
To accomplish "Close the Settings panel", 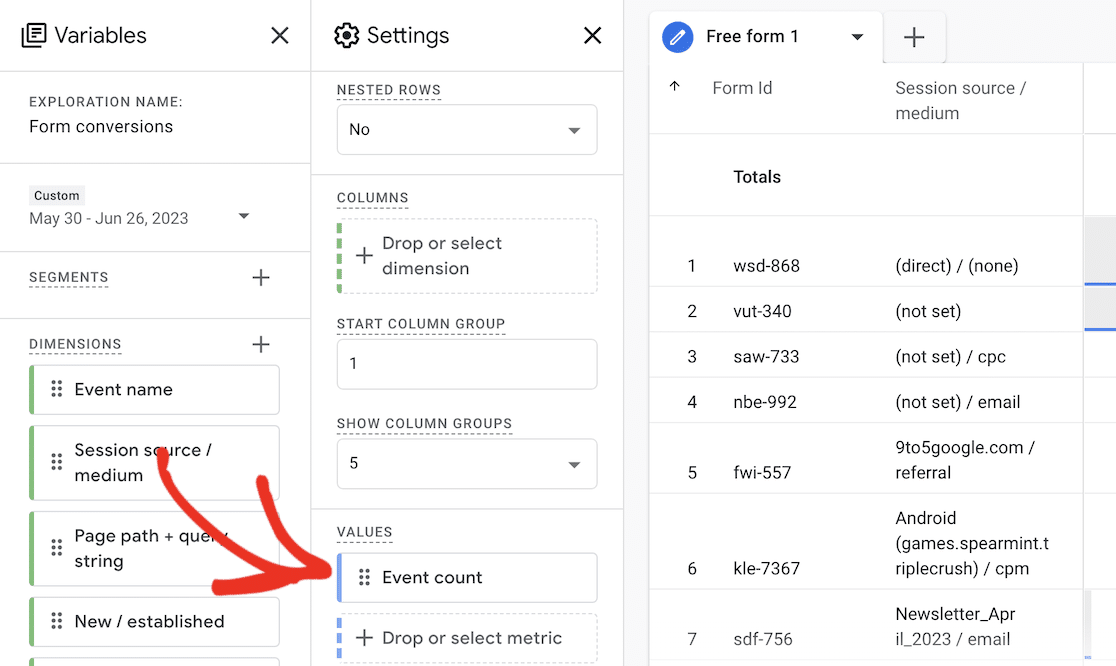I will 592,36.
